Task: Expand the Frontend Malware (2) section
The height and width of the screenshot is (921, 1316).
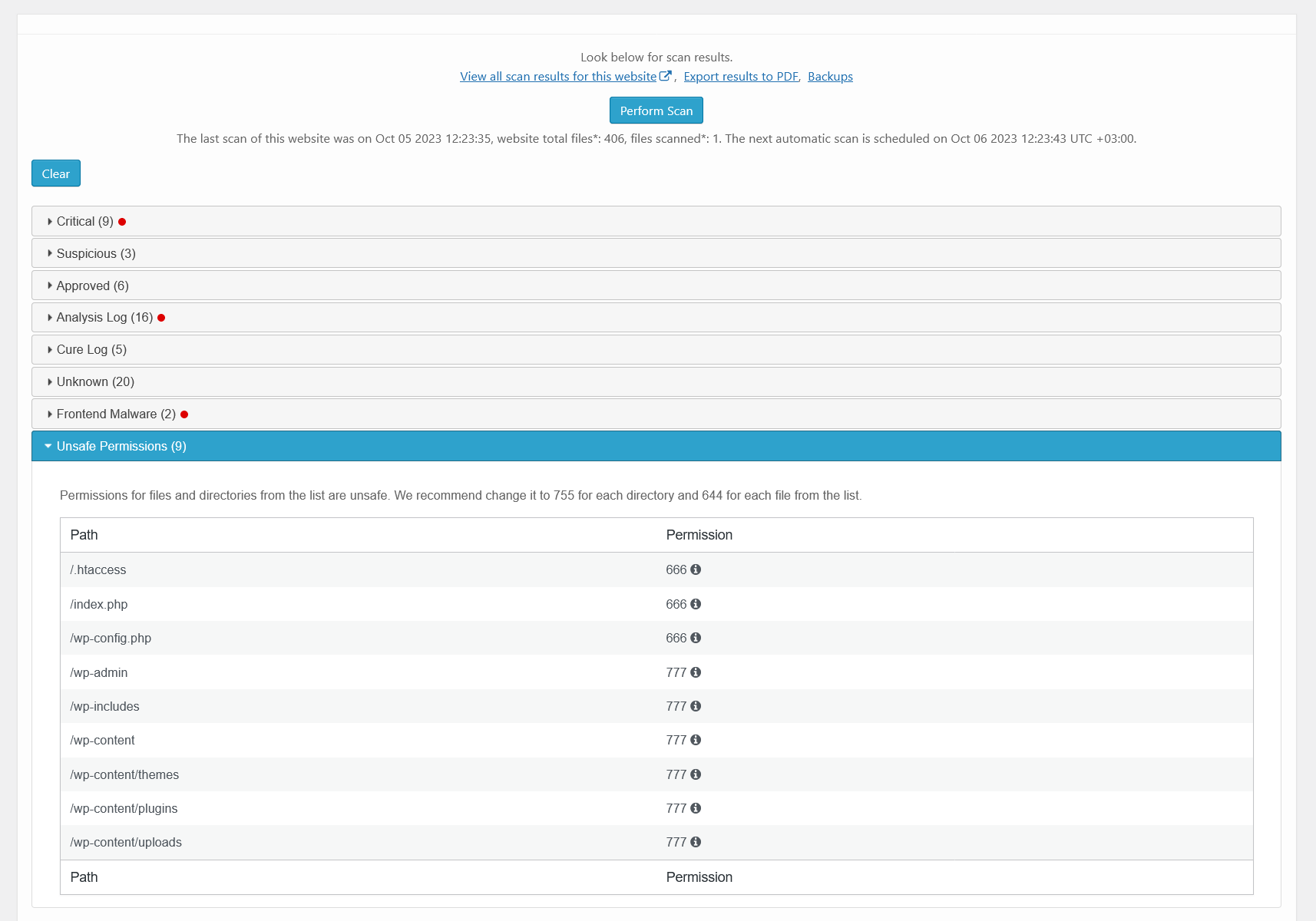Action: tap(656, 414)
